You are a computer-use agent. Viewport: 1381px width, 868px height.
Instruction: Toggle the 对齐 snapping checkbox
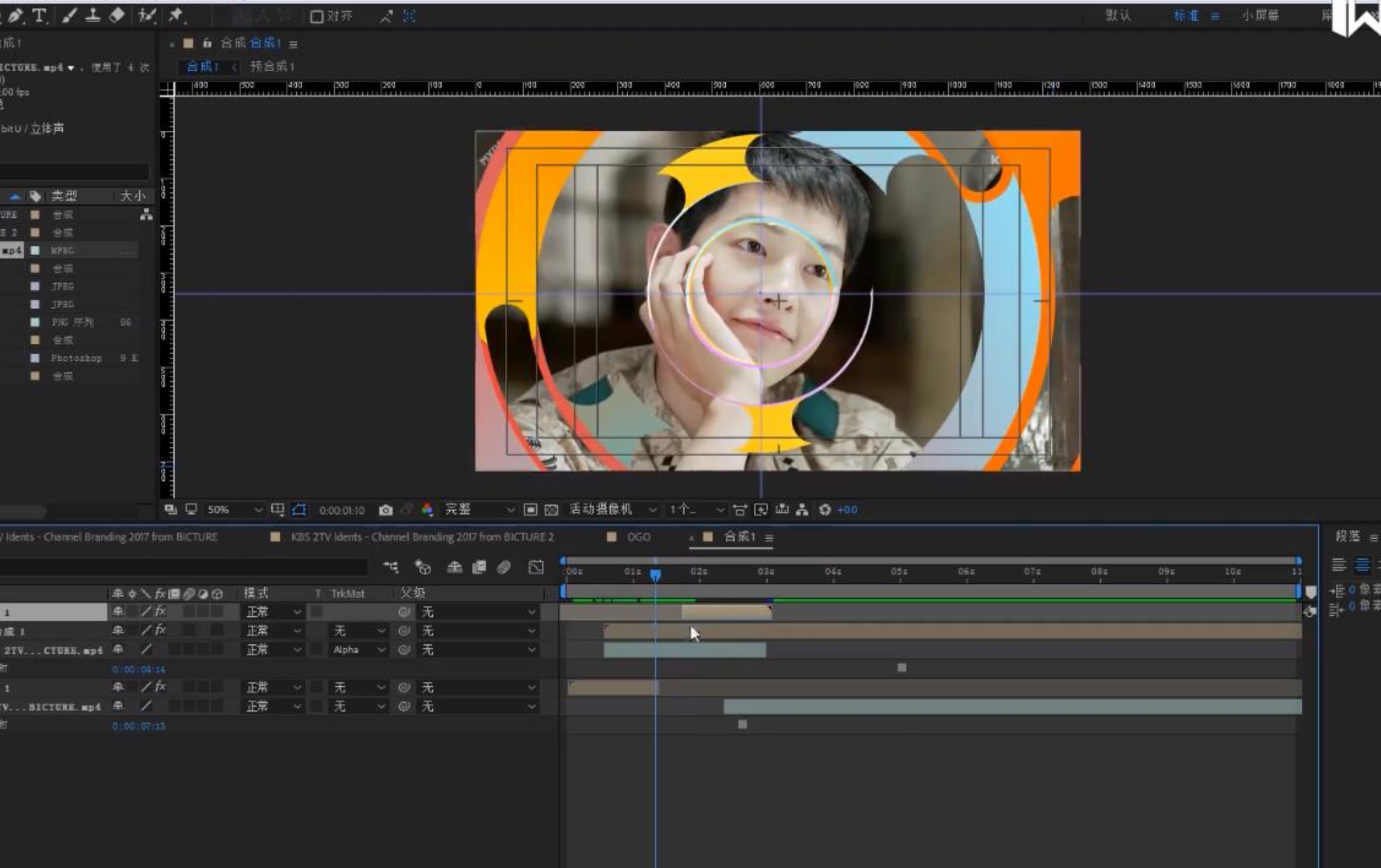tap(317, 16)
